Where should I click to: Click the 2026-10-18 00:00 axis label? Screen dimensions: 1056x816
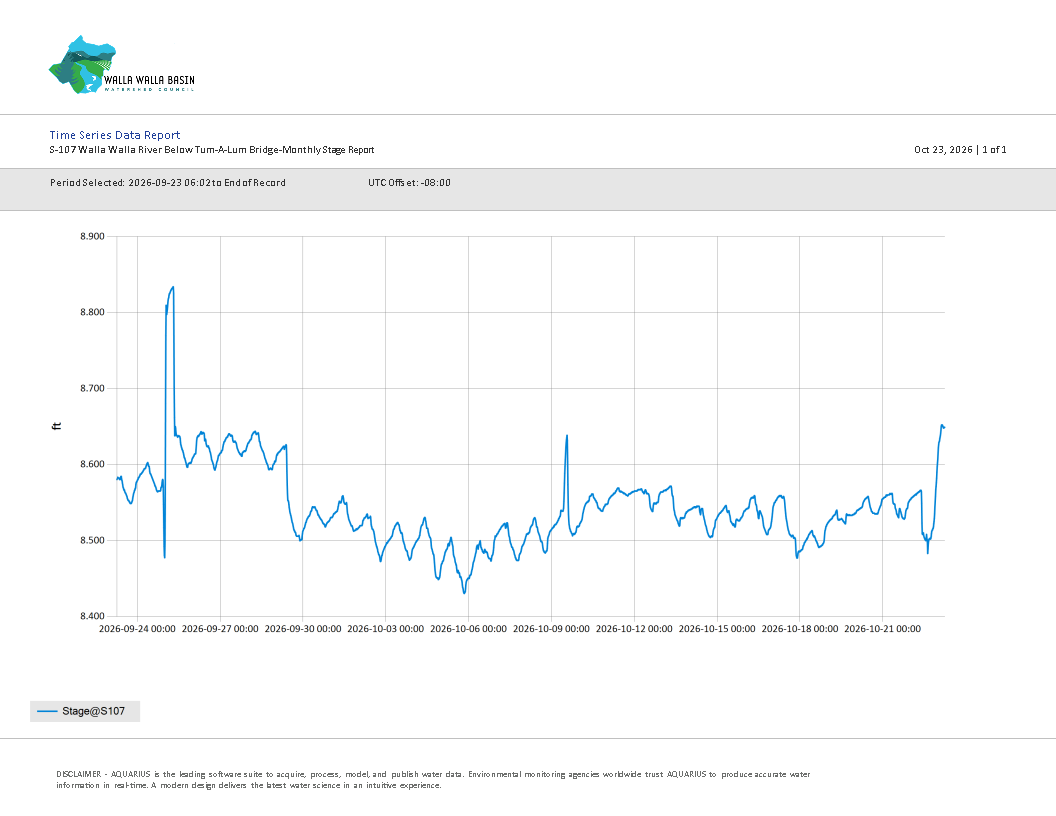[800, 629]
